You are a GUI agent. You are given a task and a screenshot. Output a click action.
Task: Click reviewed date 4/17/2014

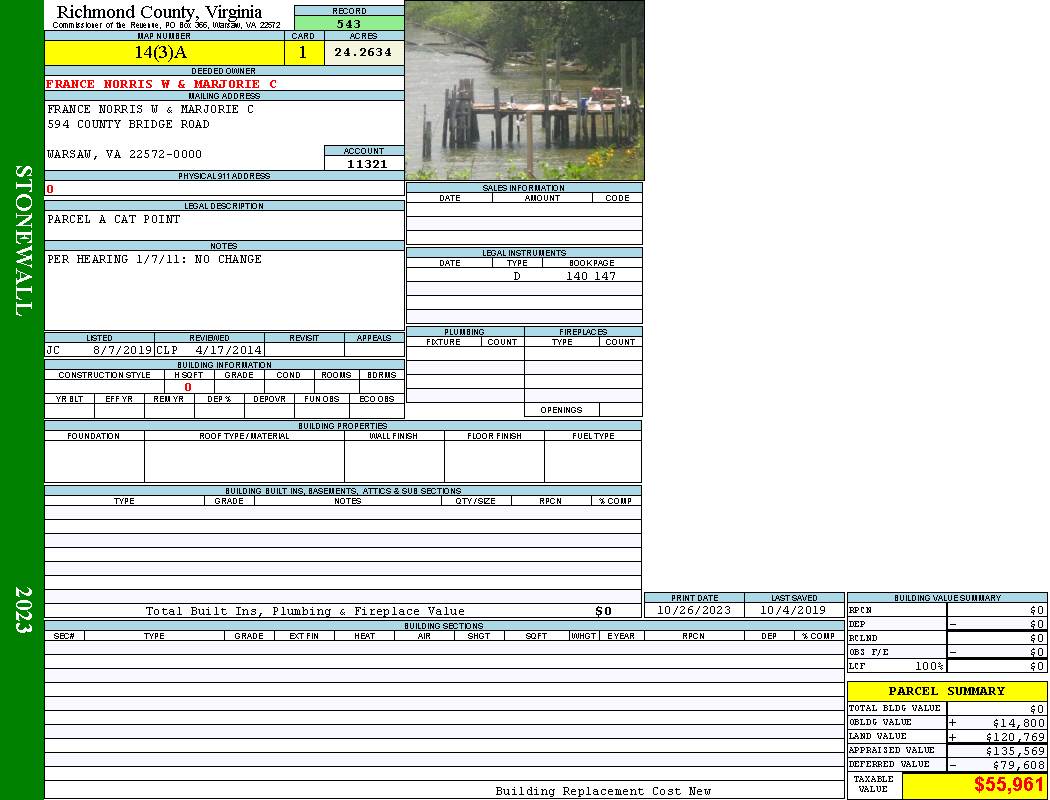(x=228, y=350)
